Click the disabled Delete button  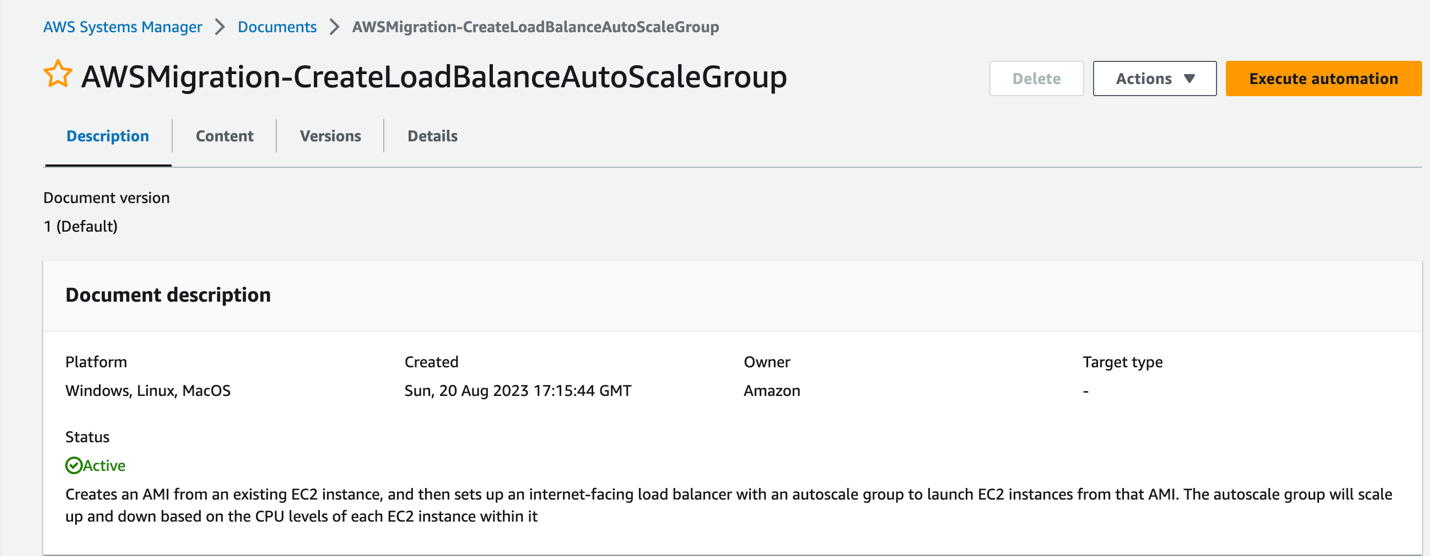pos(1036,79)
